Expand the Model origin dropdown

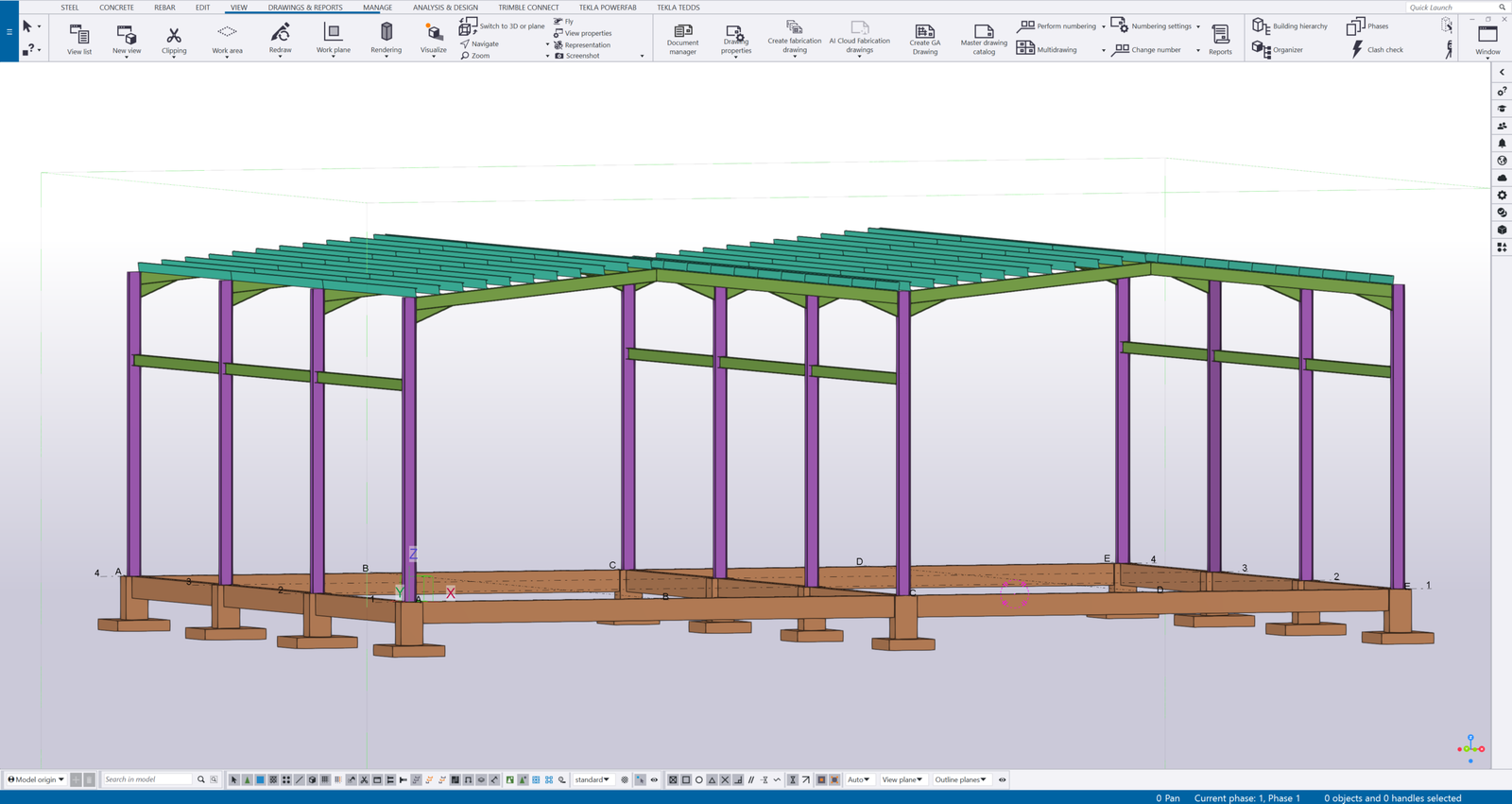coord(37,779)
